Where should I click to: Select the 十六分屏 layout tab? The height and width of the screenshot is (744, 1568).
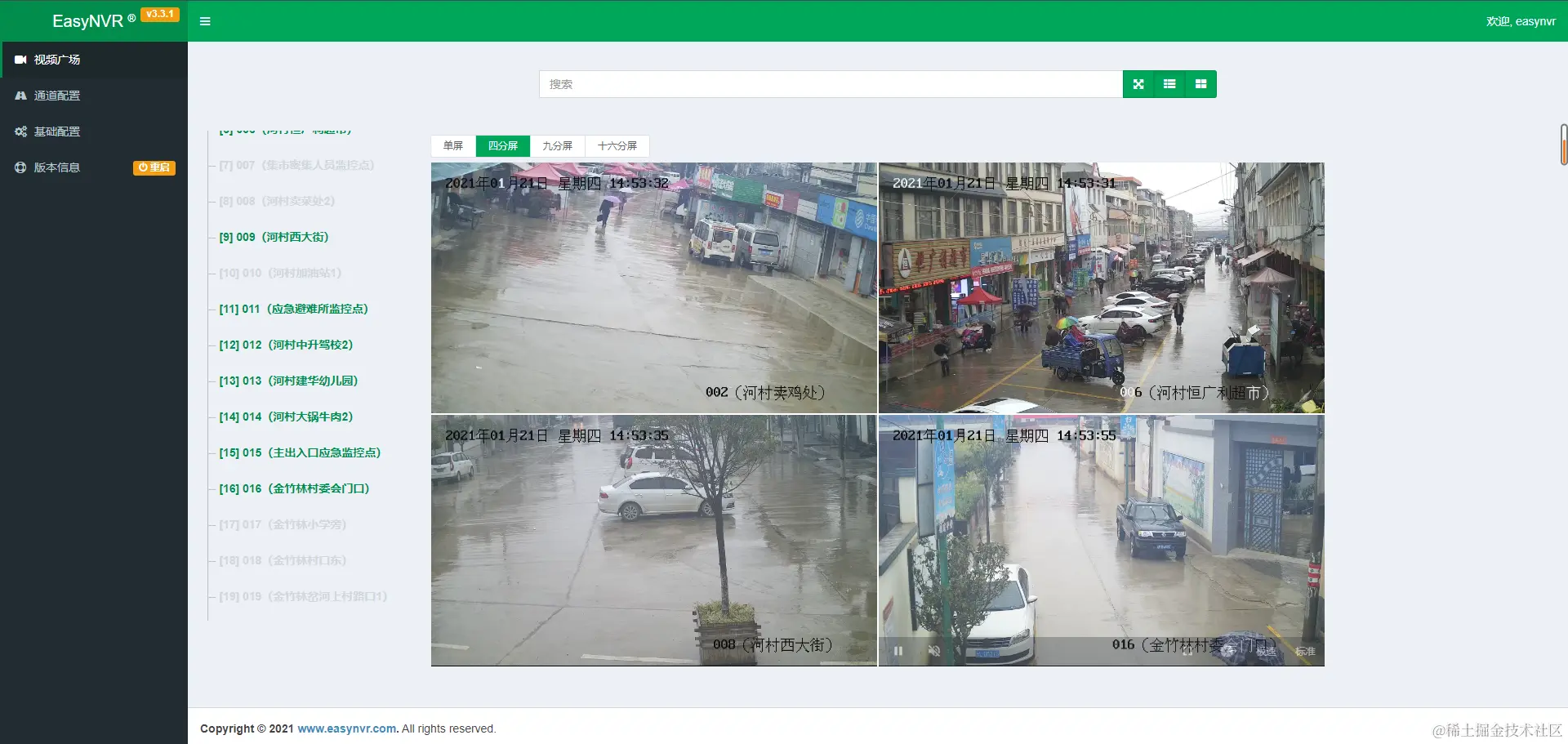(617, 146)
